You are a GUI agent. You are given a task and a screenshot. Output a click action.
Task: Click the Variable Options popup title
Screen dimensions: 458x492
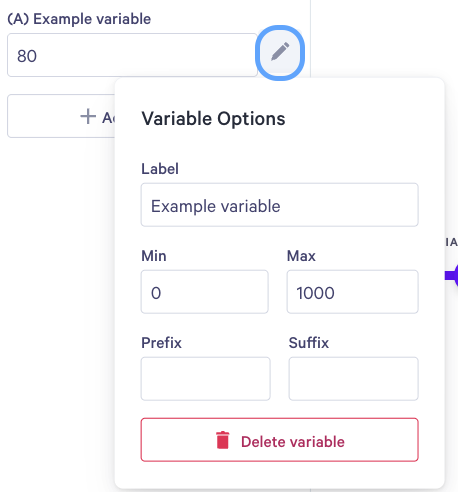coord(213,119)
